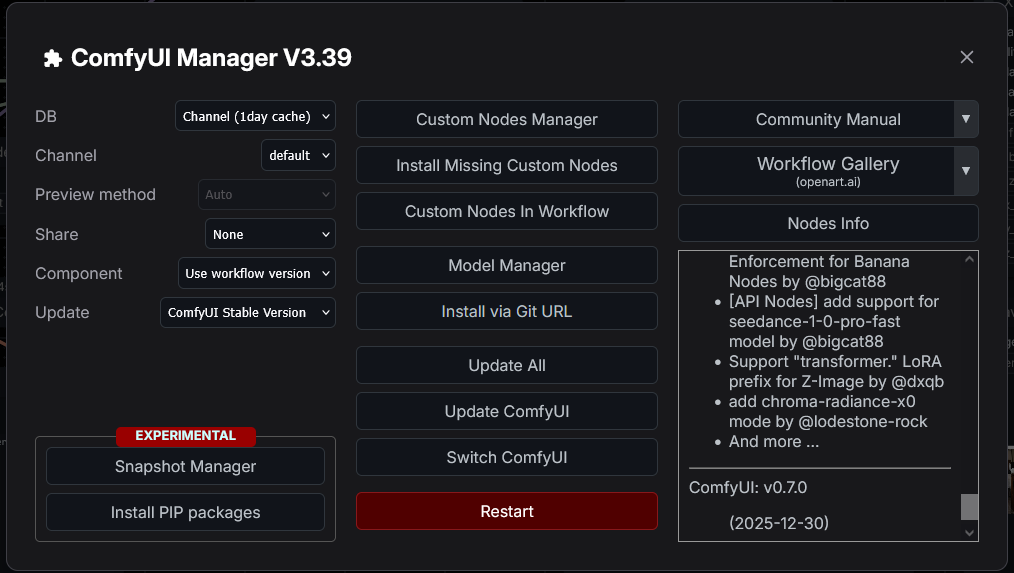Expand the Community Manual arrow menu
This screenshot has width=1014, height=573.
coord(965,119)
